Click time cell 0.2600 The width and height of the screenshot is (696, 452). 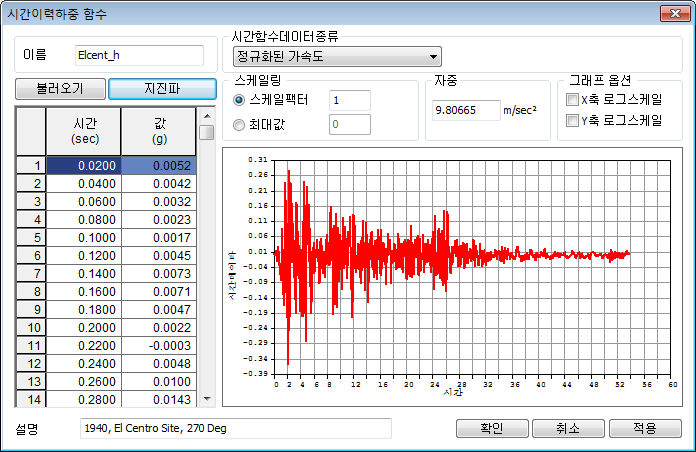(83, 381)
